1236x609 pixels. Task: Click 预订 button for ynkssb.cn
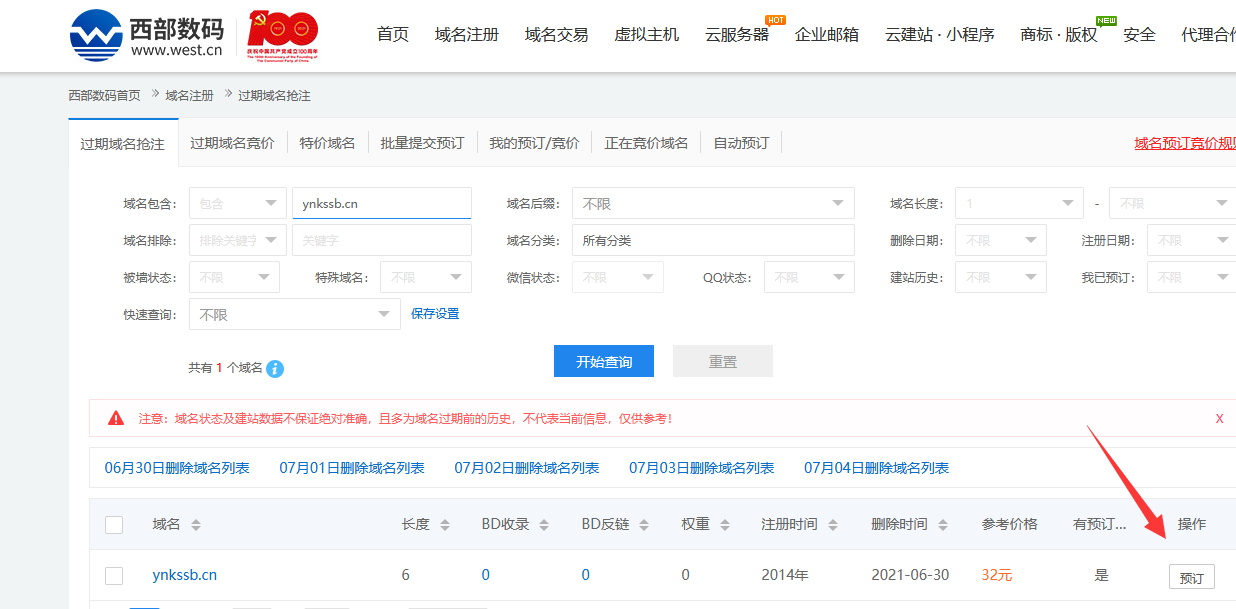click(x=1191, y=577)
